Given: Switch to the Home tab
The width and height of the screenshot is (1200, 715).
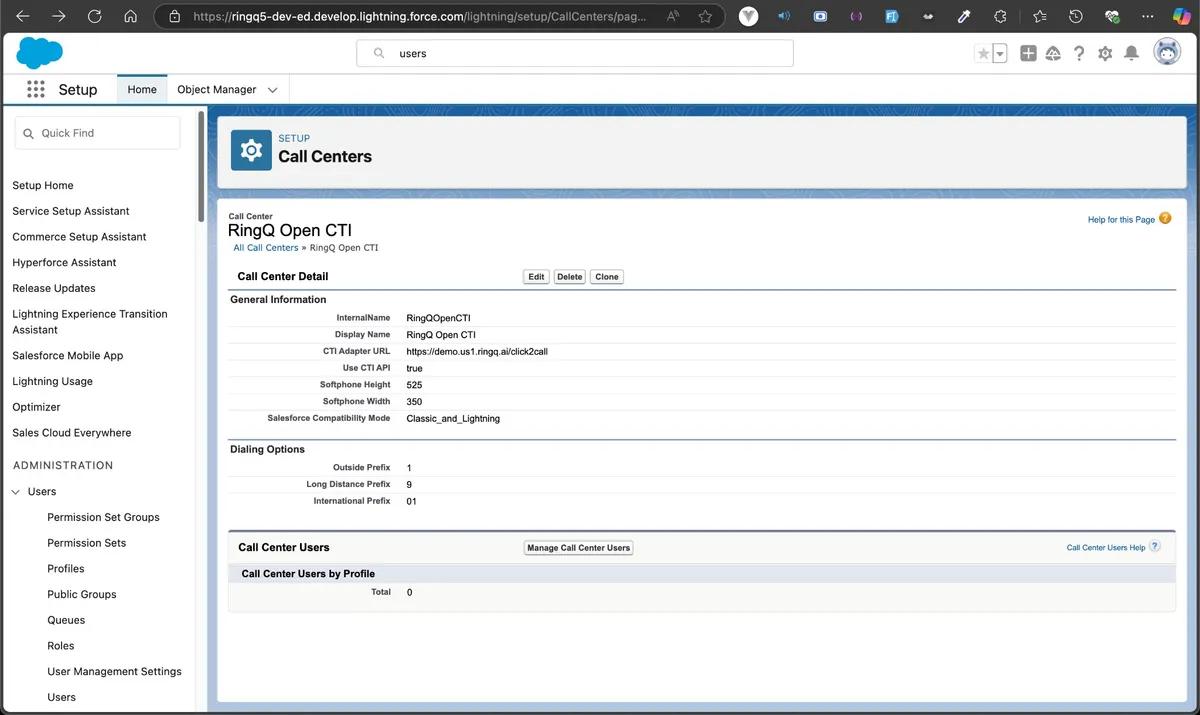Looking at the screenshot, I should pyautogui.click(x=142, y=89).
